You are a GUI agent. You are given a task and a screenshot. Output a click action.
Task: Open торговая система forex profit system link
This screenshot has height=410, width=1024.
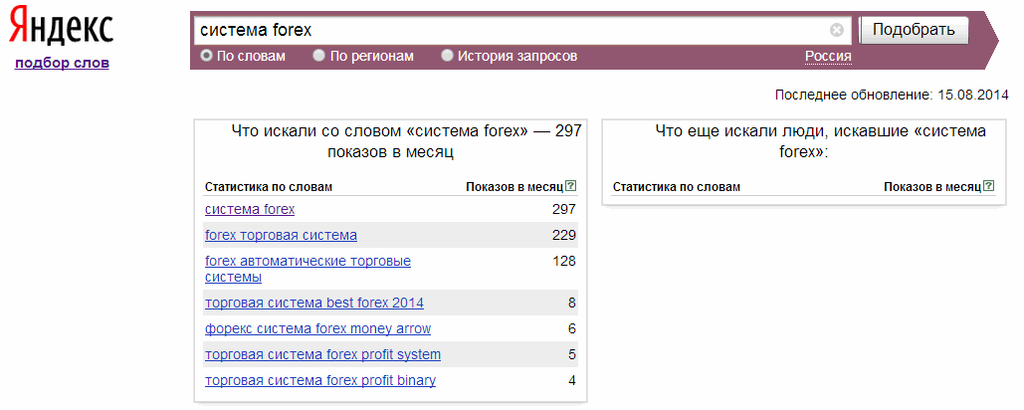coord(323,355)
